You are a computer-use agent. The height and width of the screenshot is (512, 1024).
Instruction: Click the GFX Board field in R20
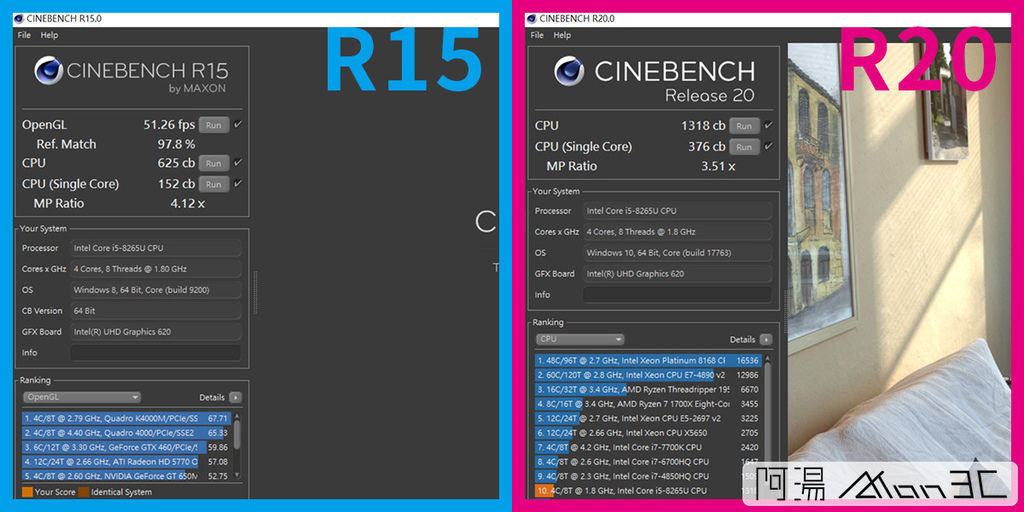pyautogui.click(x=677, y=274)
